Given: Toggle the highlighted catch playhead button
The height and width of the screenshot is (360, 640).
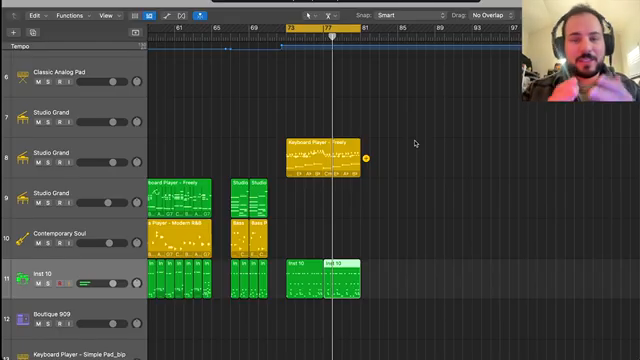Looking at the screenshot, I should (x=200, y=16).
